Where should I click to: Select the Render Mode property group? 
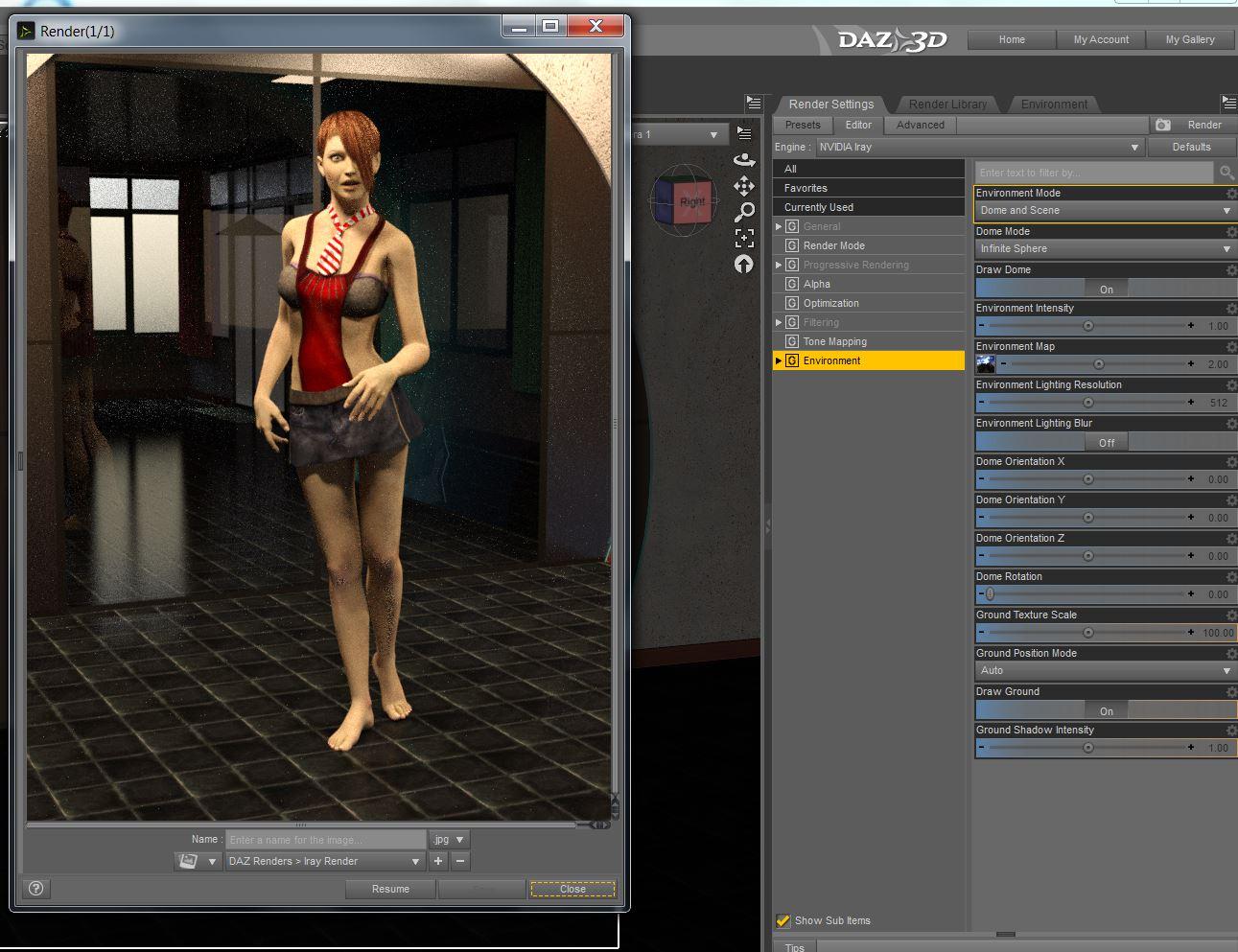pos(869,245)
